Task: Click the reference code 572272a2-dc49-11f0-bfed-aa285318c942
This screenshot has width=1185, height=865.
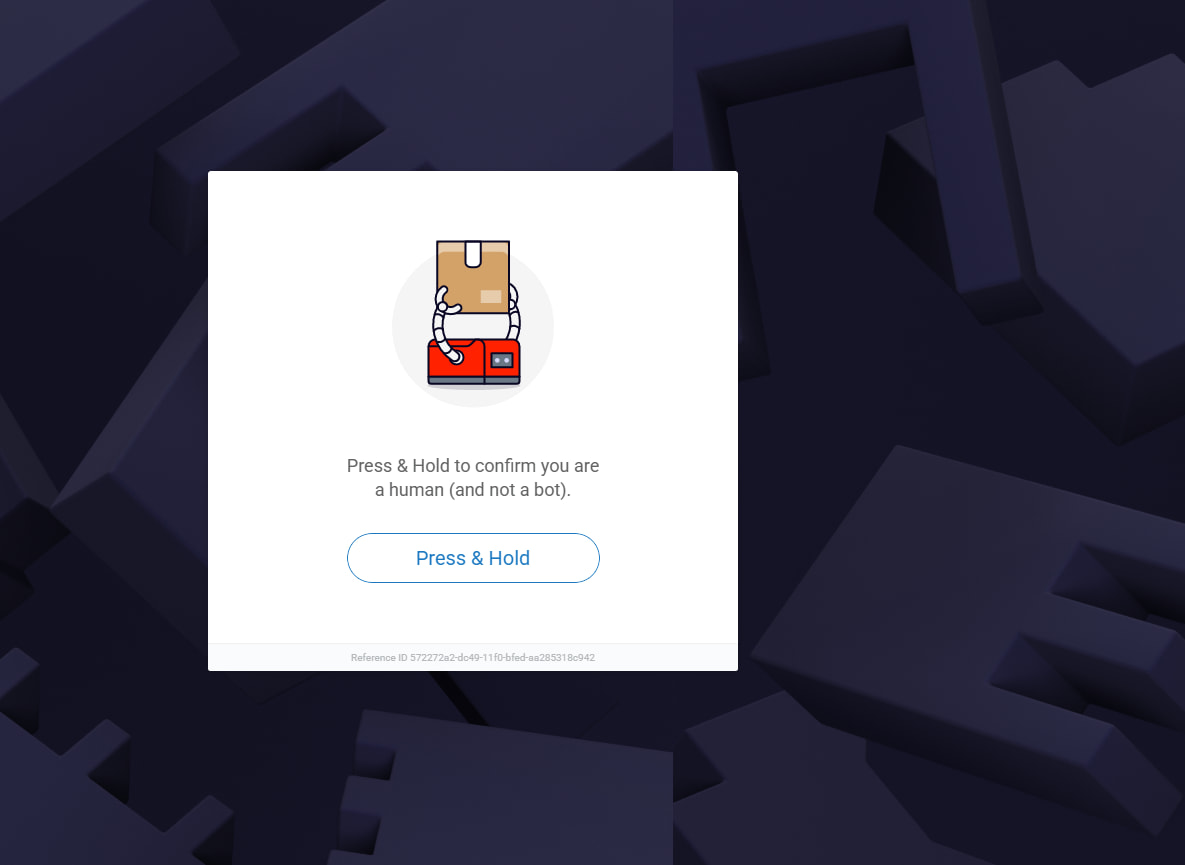Action: coord(503,657)
